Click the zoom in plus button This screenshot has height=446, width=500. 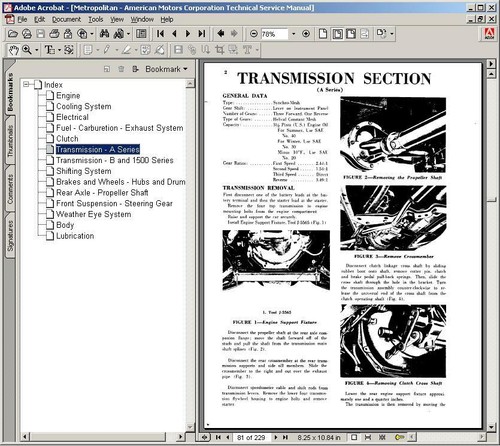pyautogui.click(x=306, y=34)
